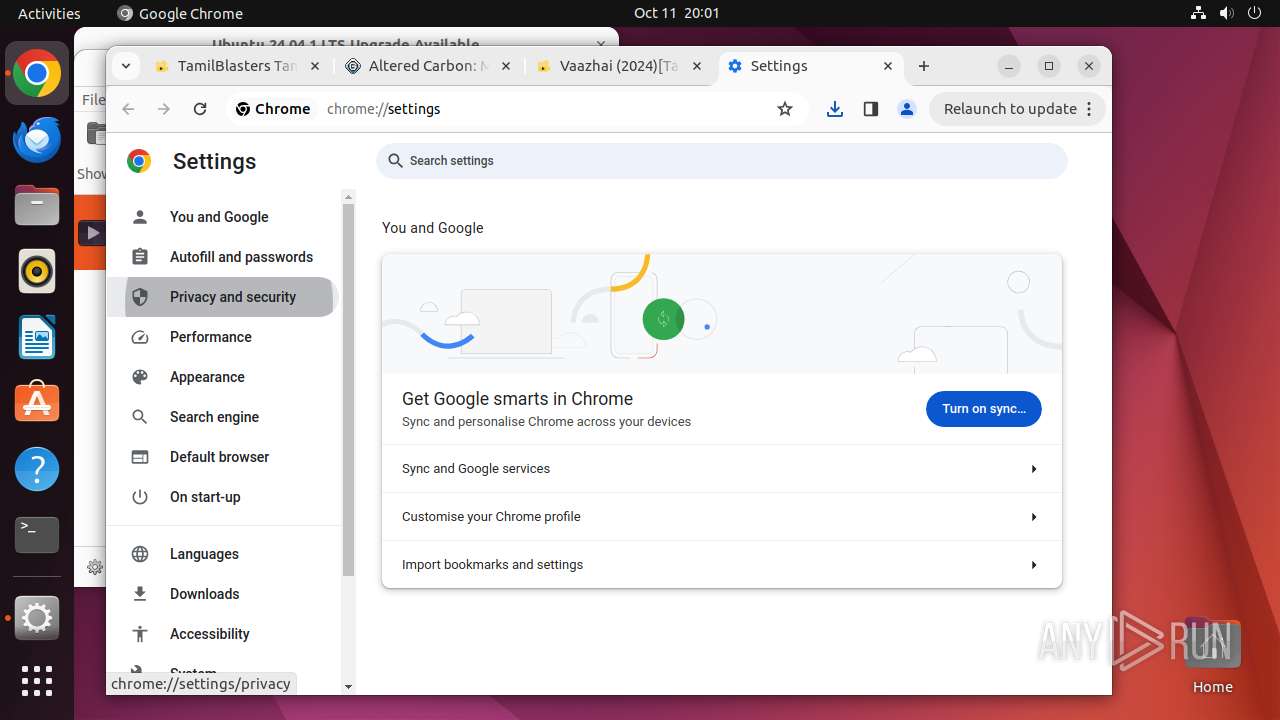Switch to the Altered Carbon tab
The image size is (1280, 720).
(427, 66)
